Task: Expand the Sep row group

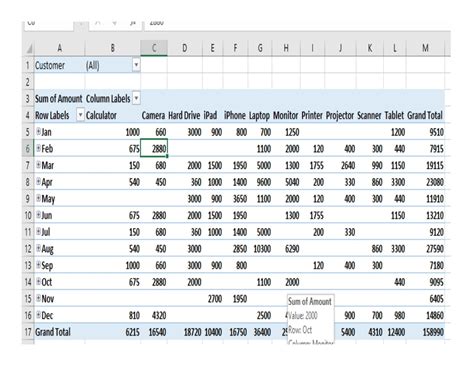Action: (38, 264)
